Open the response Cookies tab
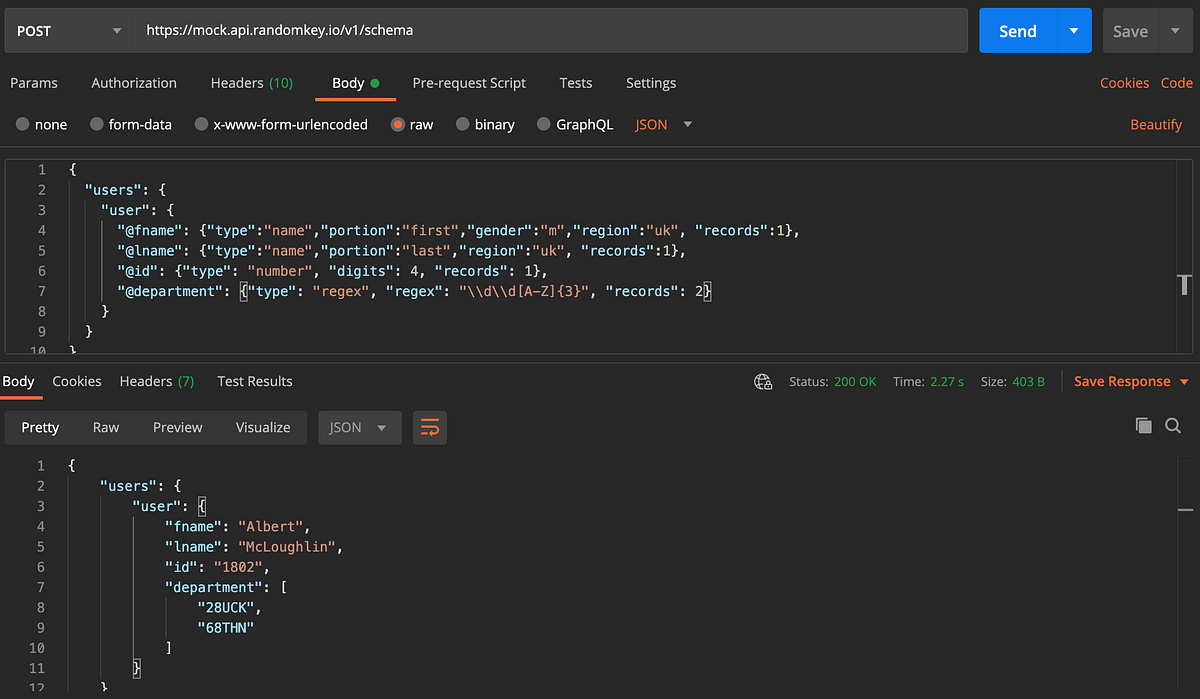 pyautogui.click(x=77, y=381)
